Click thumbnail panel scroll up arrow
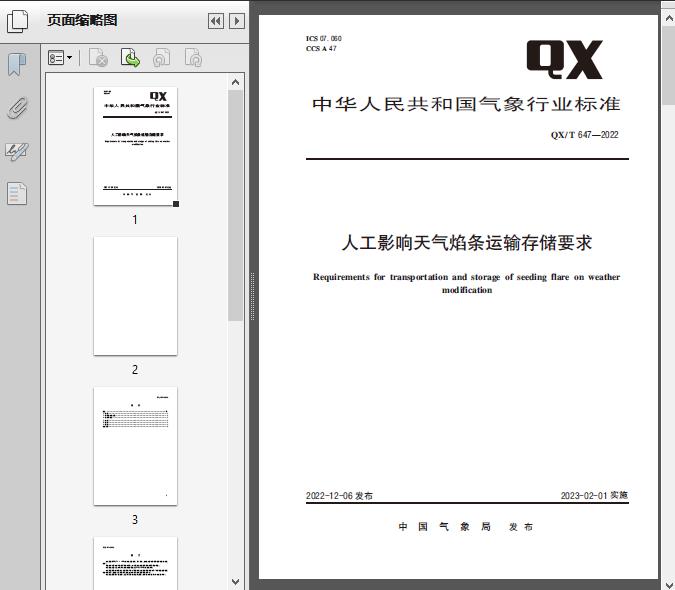This screenshot has height=590, width=675. [235, 82]
